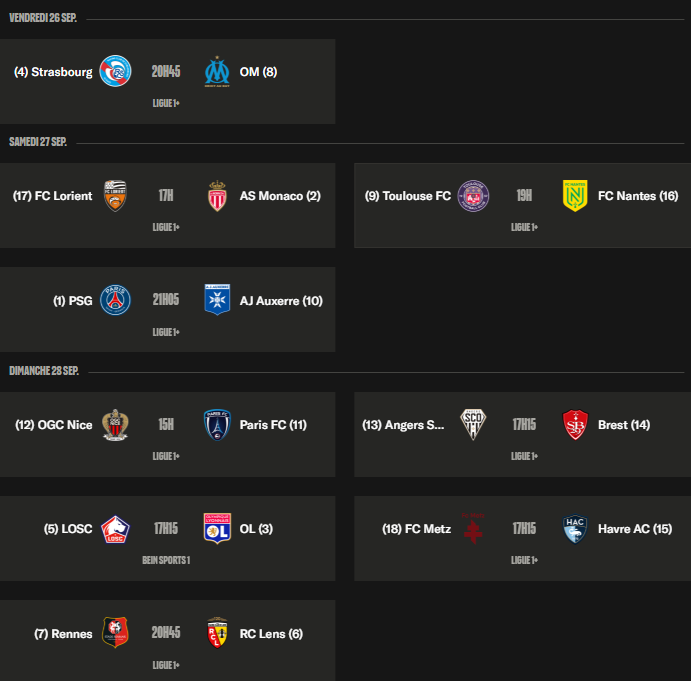Viewport: 691px width, 681px height.
Task: Select the 20H45 Strasbourg–OM kickoff time
Action: click(166, 71)
